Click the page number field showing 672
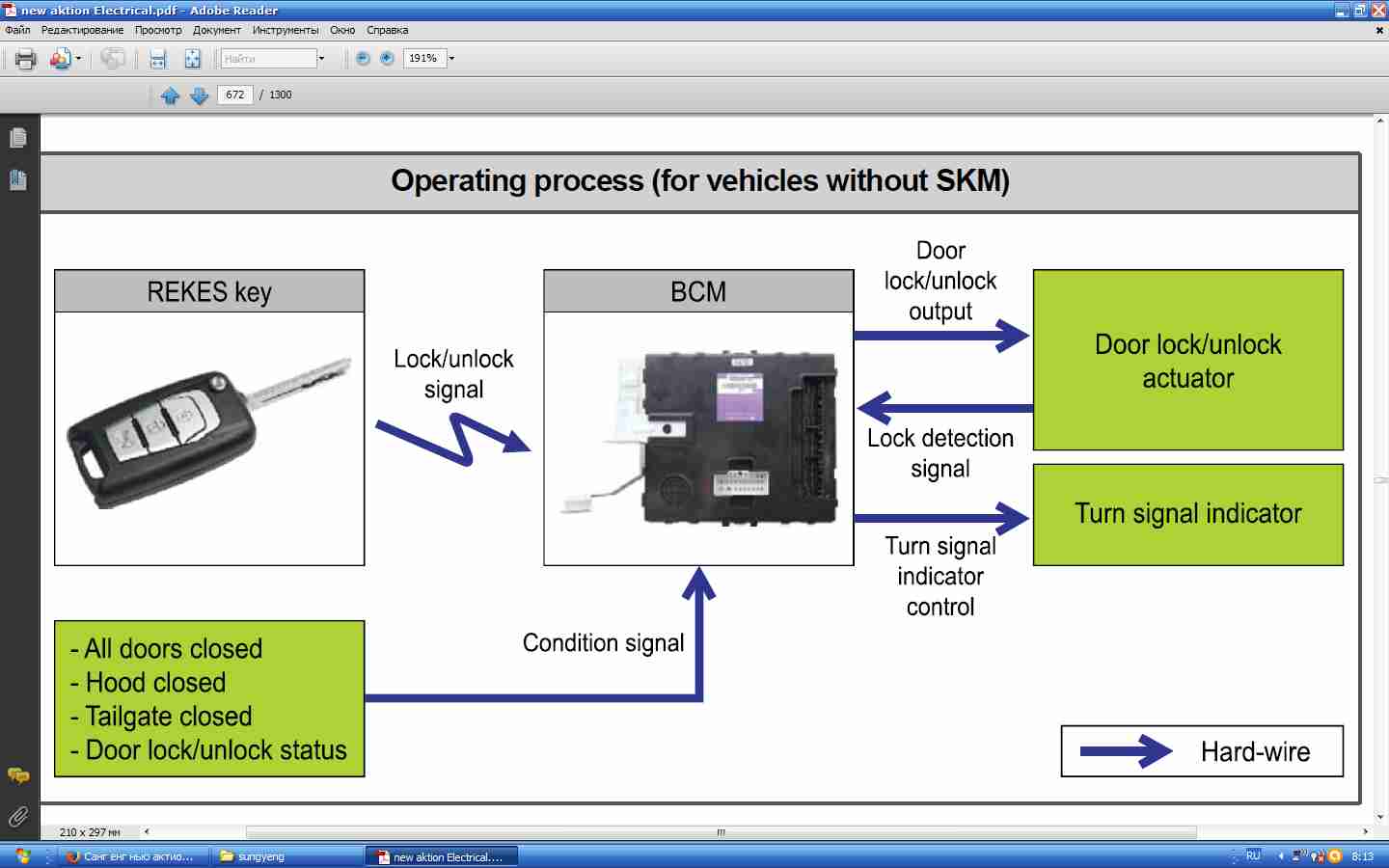 tap(235, 95)
